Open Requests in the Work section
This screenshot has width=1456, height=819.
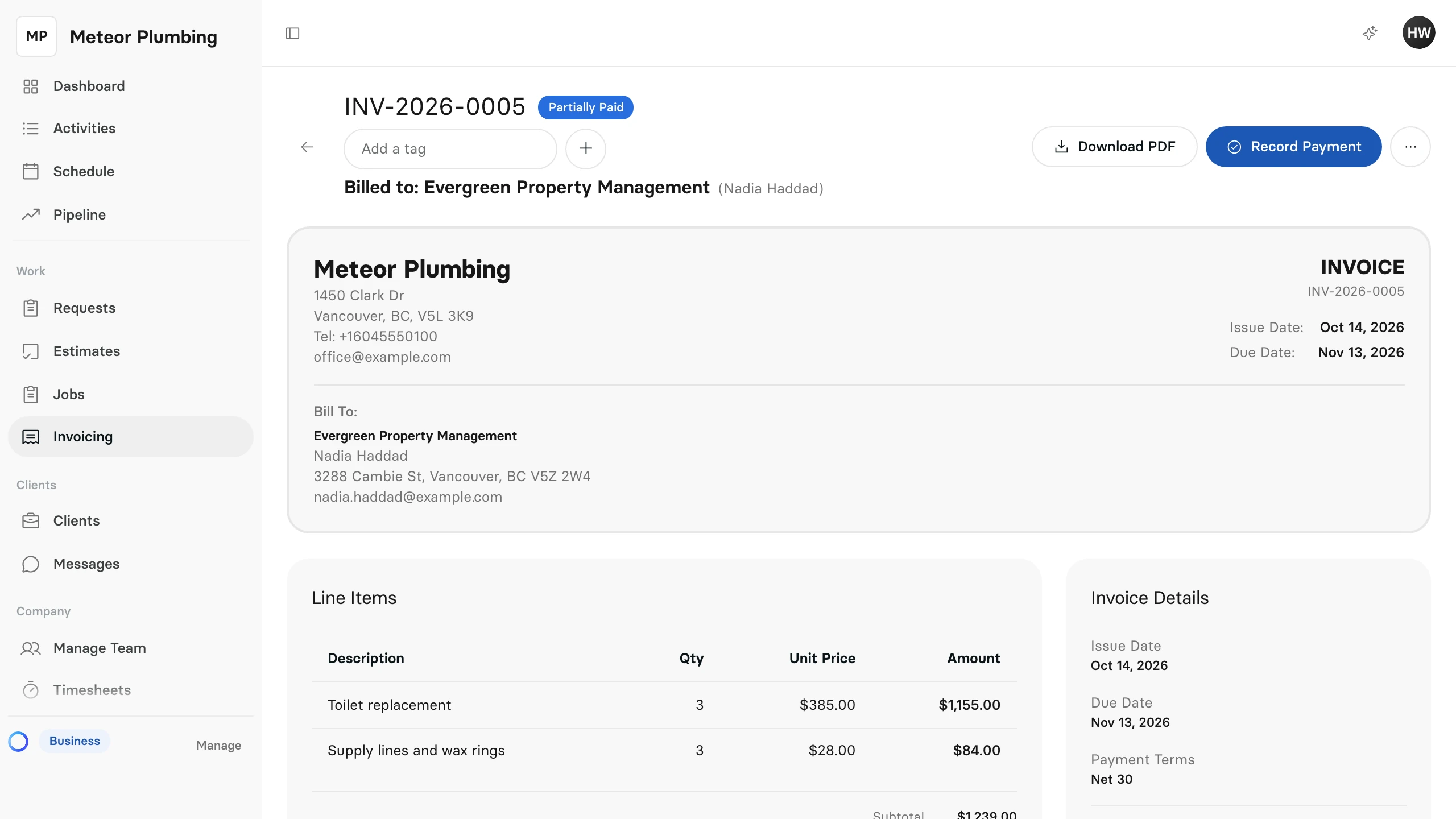(131, 308)
